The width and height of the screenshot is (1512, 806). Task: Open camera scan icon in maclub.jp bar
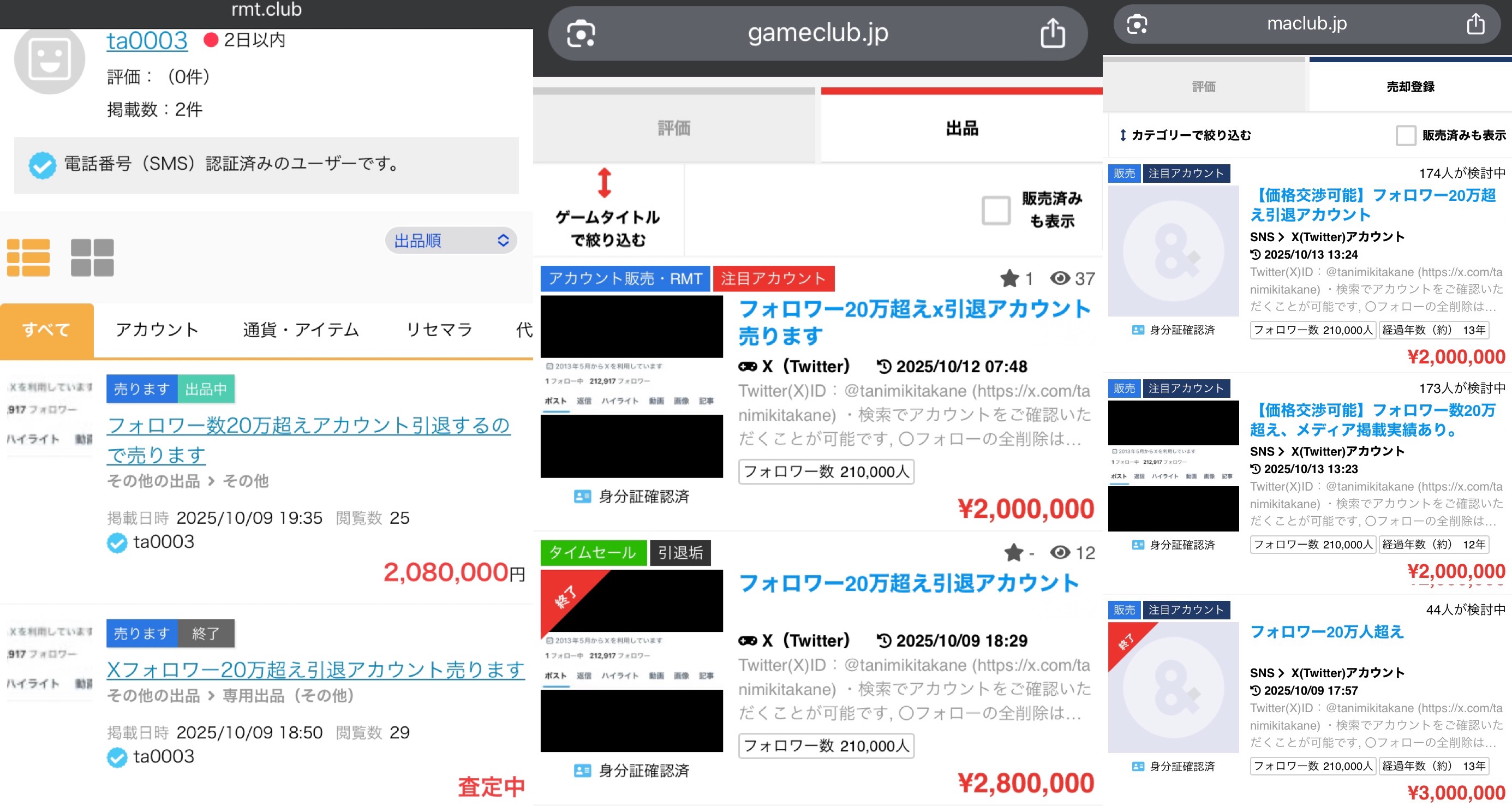coord(1137,24)
